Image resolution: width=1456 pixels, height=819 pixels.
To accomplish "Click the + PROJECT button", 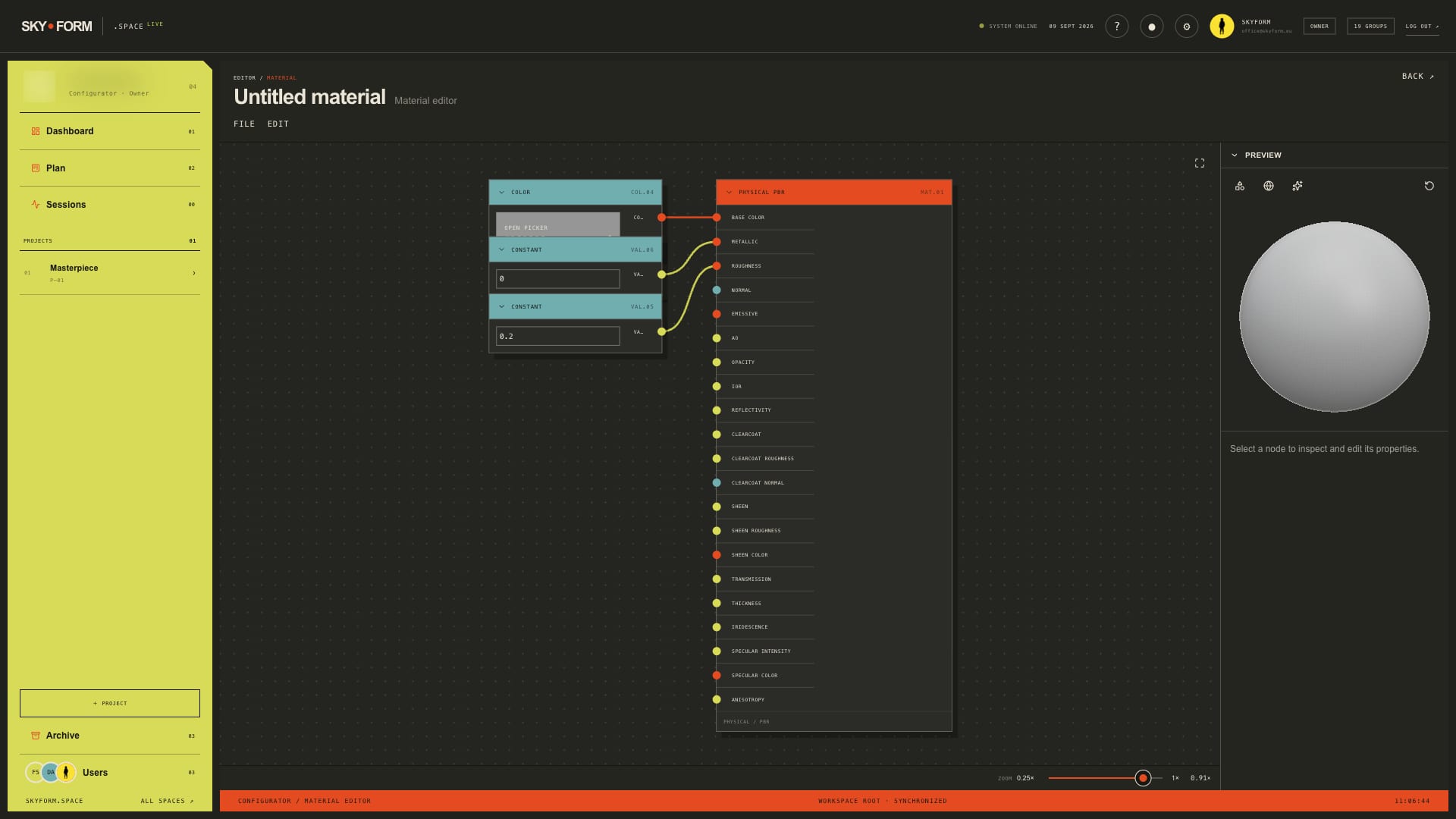I will (110, 703).
